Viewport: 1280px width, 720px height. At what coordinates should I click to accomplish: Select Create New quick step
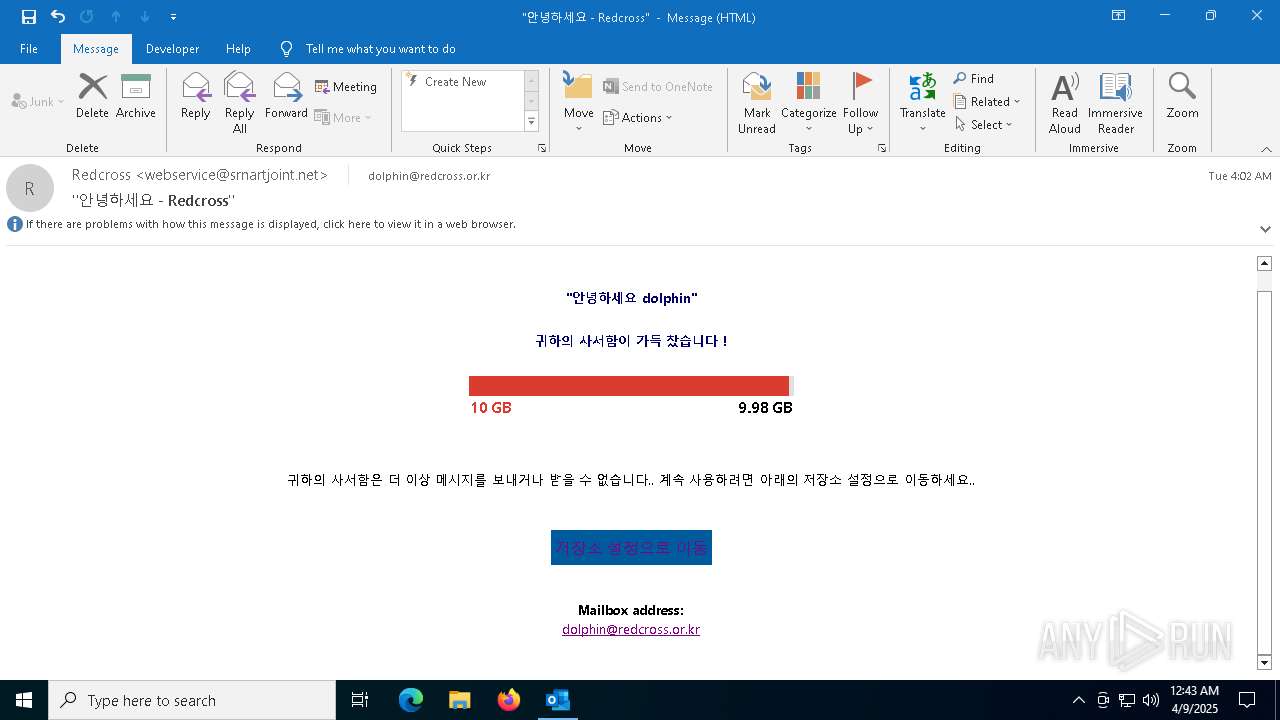coord(463,82)
